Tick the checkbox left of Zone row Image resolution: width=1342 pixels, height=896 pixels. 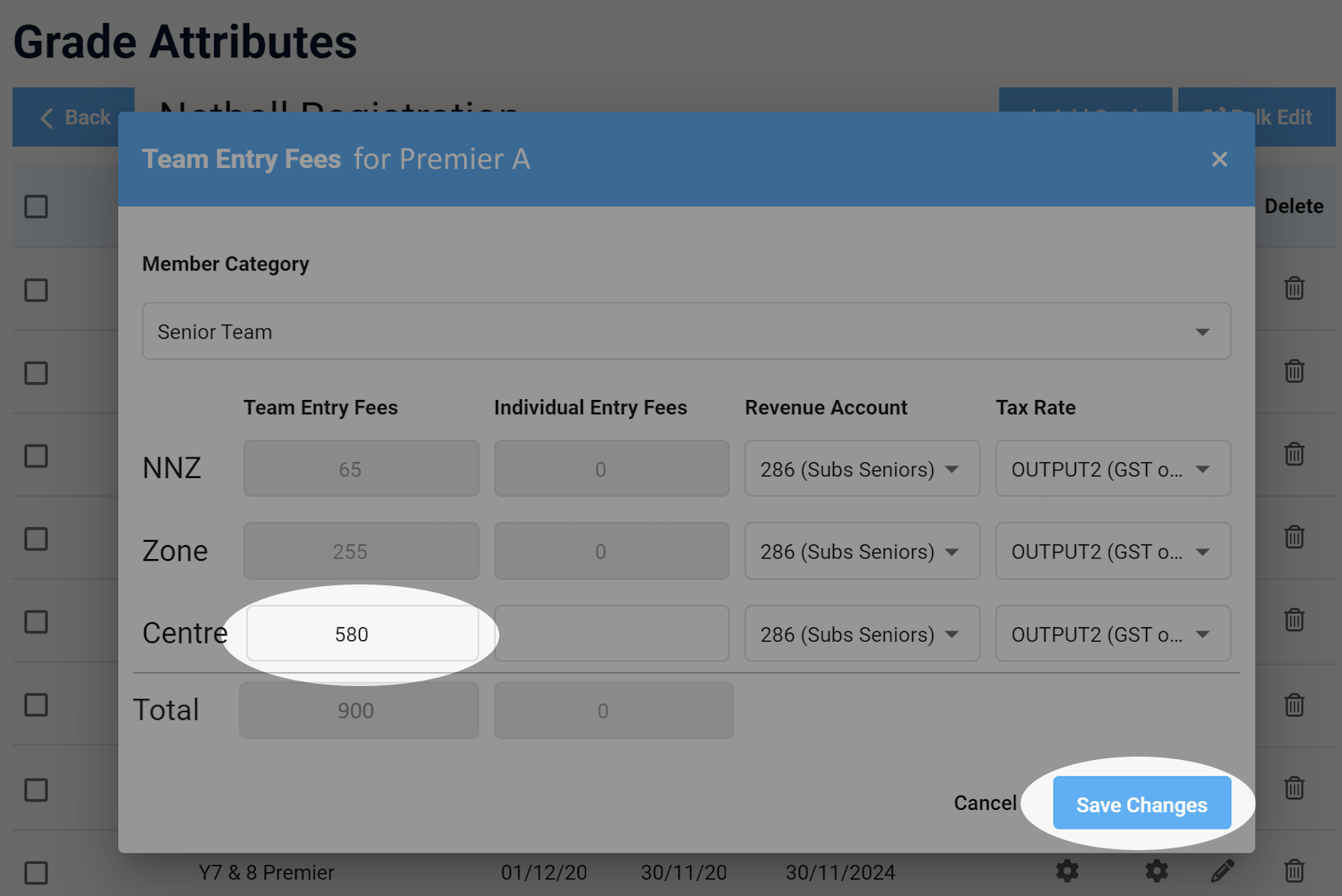pyautogui.click(x=36, y=539)
